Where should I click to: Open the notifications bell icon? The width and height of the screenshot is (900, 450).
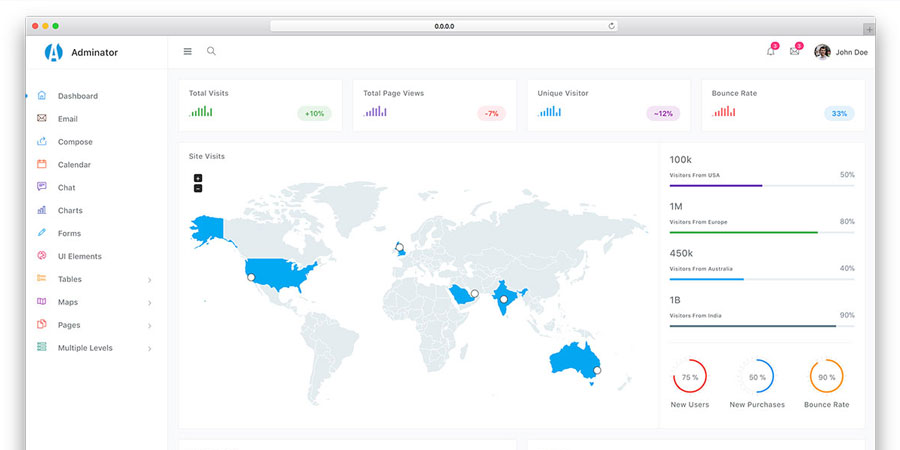pos(770,51)
